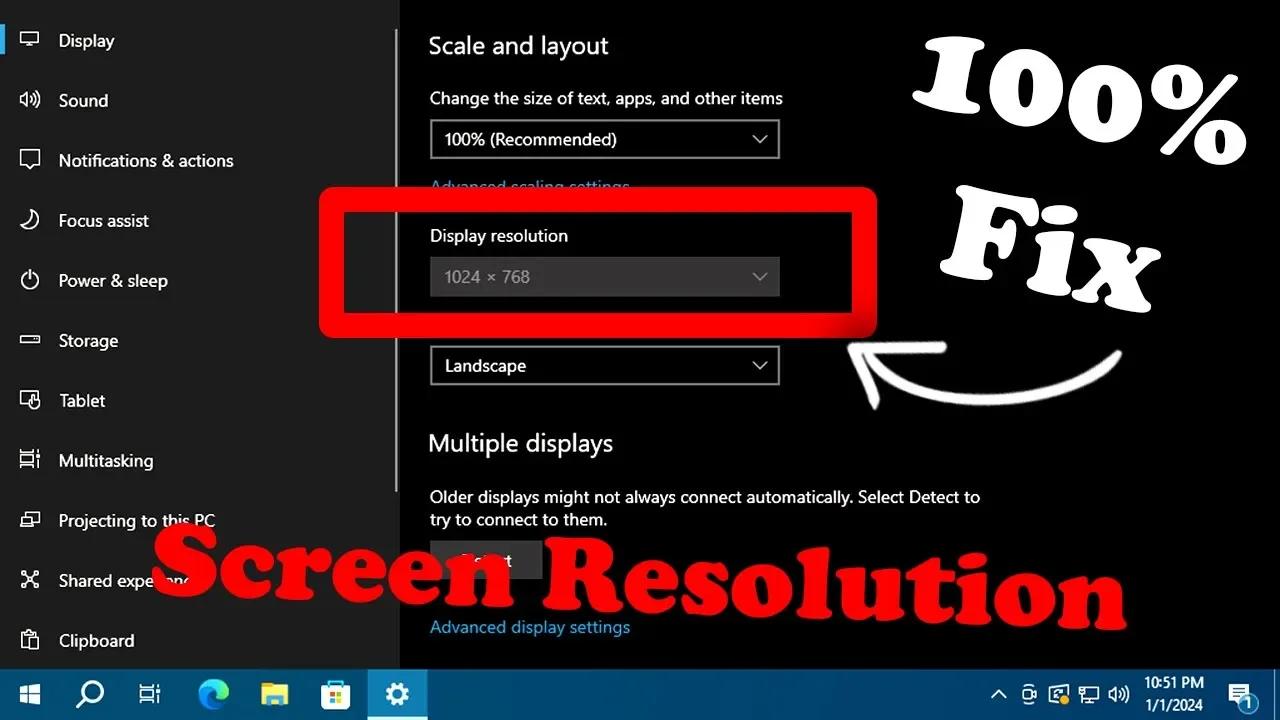Select the Storage drive icon
Screen dimensions: 1280x720
(29, 340)
